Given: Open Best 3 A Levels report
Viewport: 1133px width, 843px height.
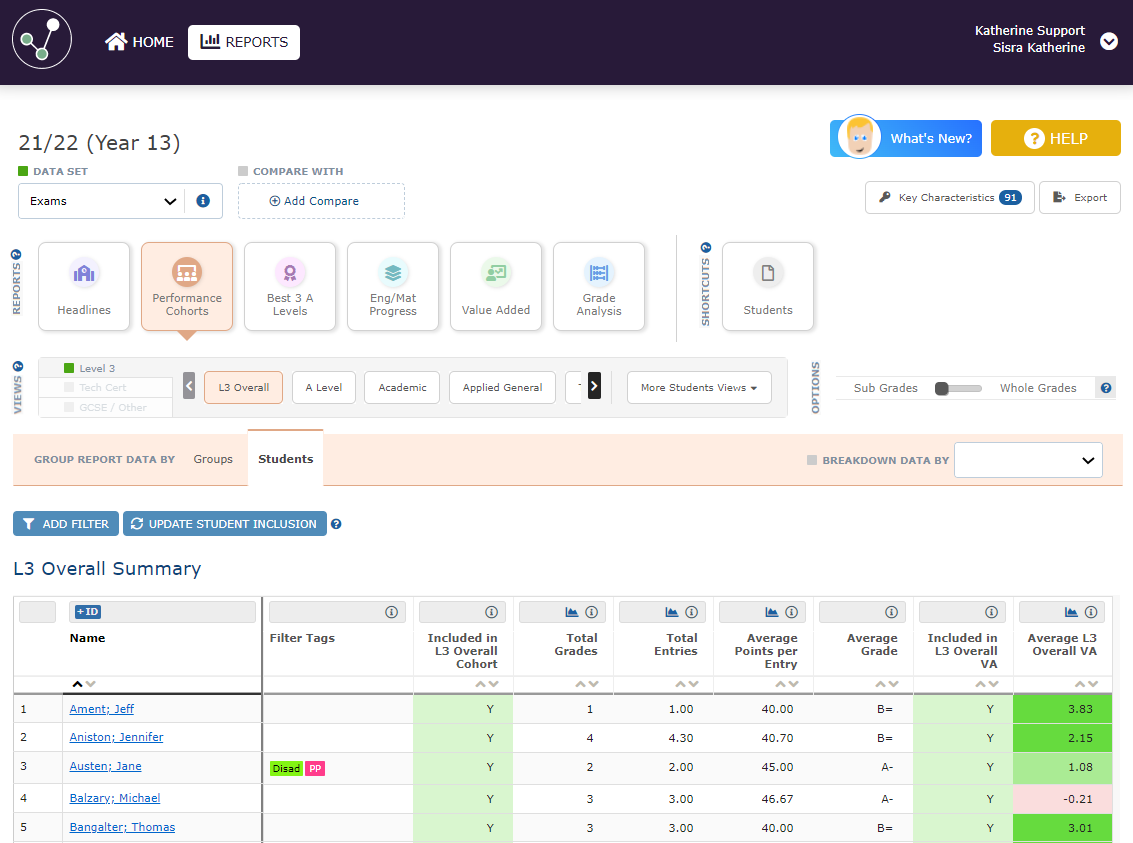Looking at the screenshot, I should click(290, 286).
